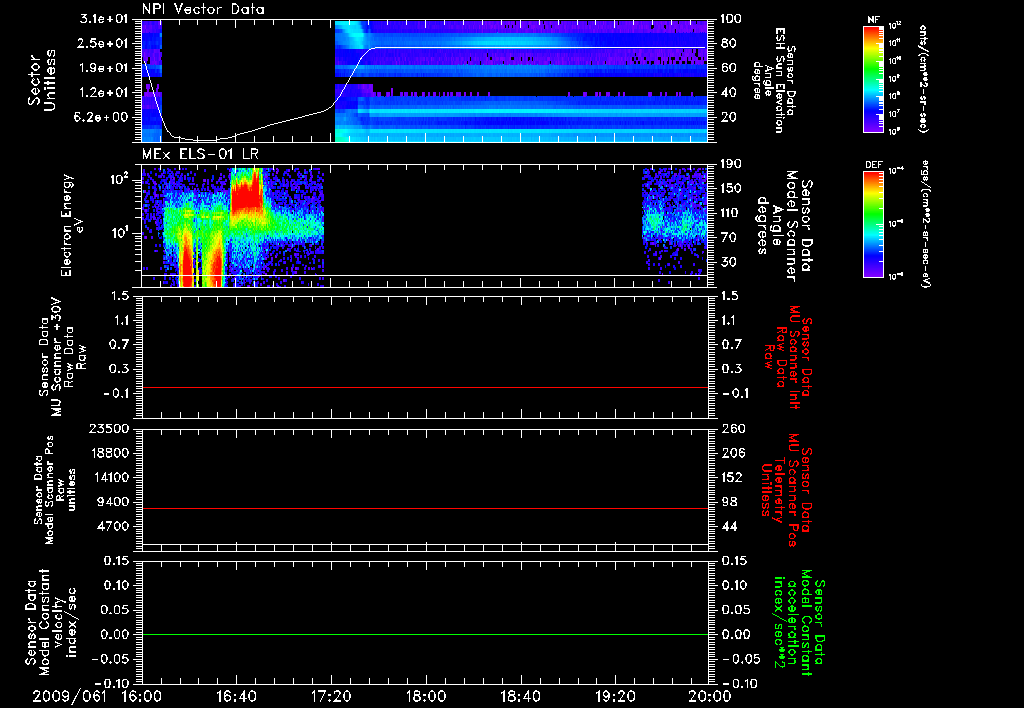Viewport: 1024px width, 708px height.
Task: Click the 98 telemetry tick label
Action: click(x=729, y=502)
